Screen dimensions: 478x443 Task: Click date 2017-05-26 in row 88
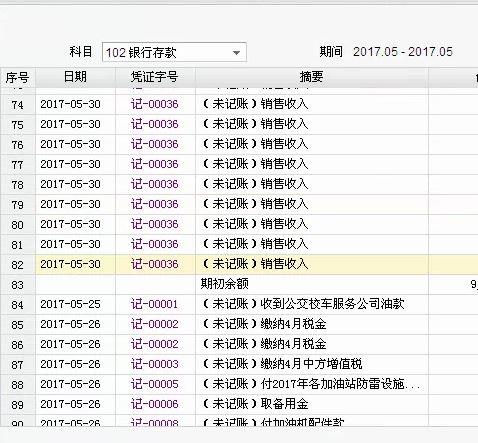[70, 384]
